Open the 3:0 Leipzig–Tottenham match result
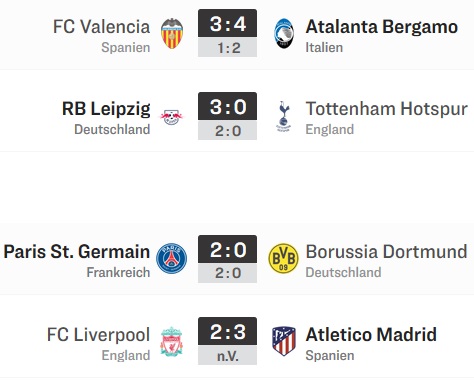This screenshot has height=380, width=474. 227,116
